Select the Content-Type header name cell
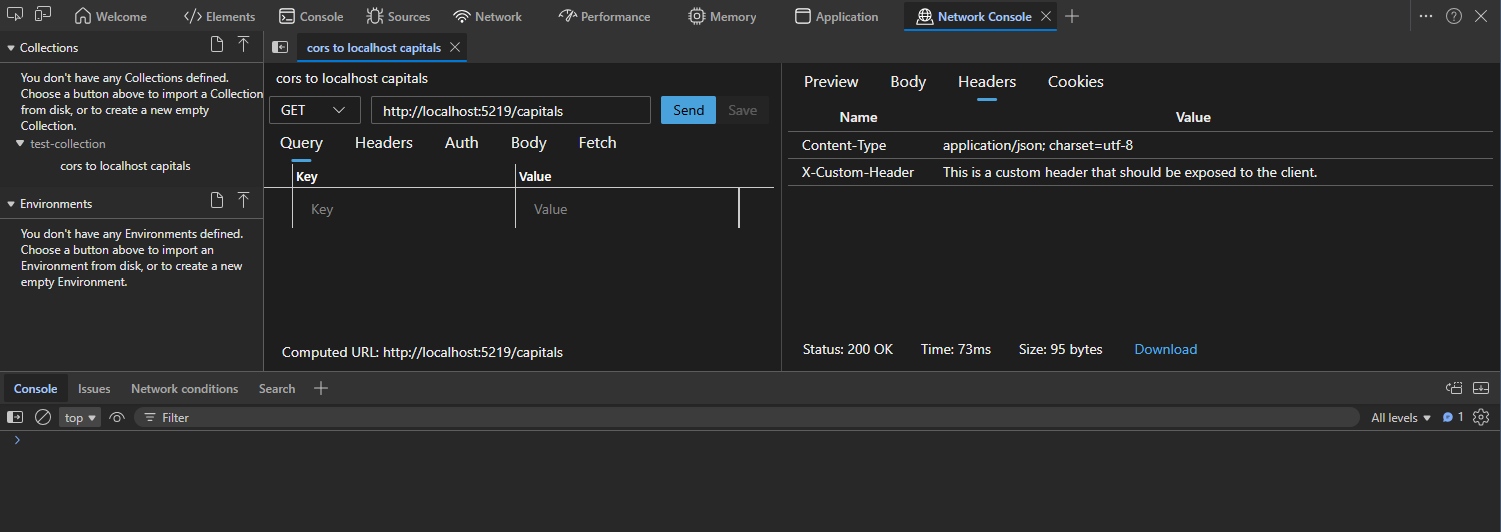Image resolution: width=1501 pixels, height=532 pixels. pos(844,145)
